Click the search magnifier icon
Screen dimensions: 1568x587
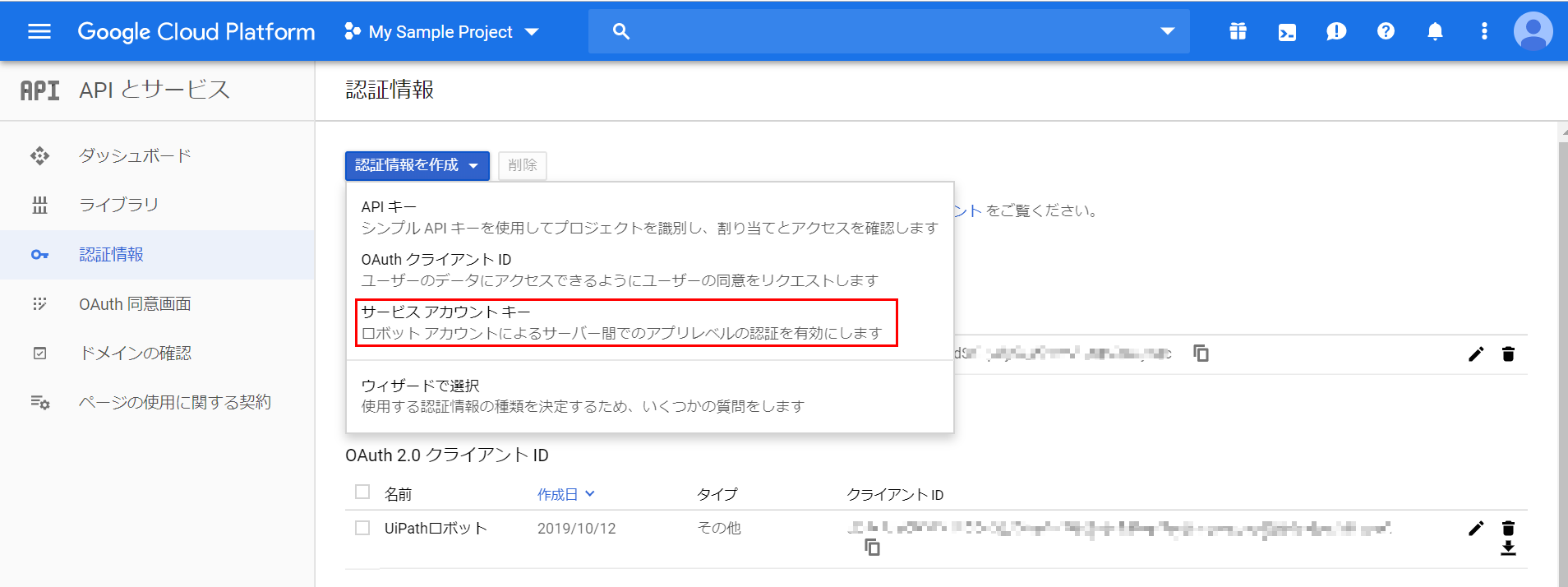pos(621,31)
